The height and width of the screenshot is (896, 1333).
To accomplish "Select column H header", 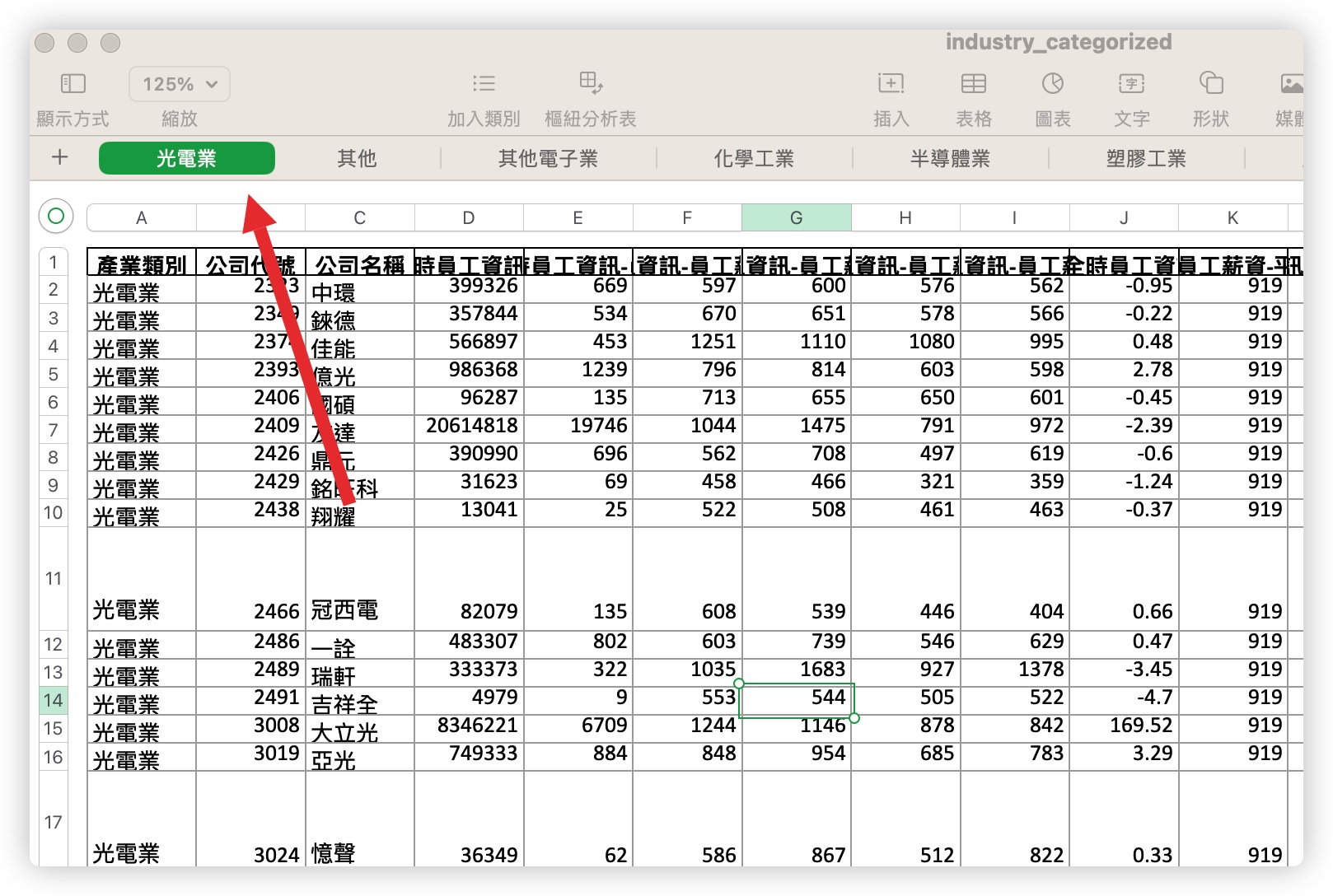I will point(905,218).
